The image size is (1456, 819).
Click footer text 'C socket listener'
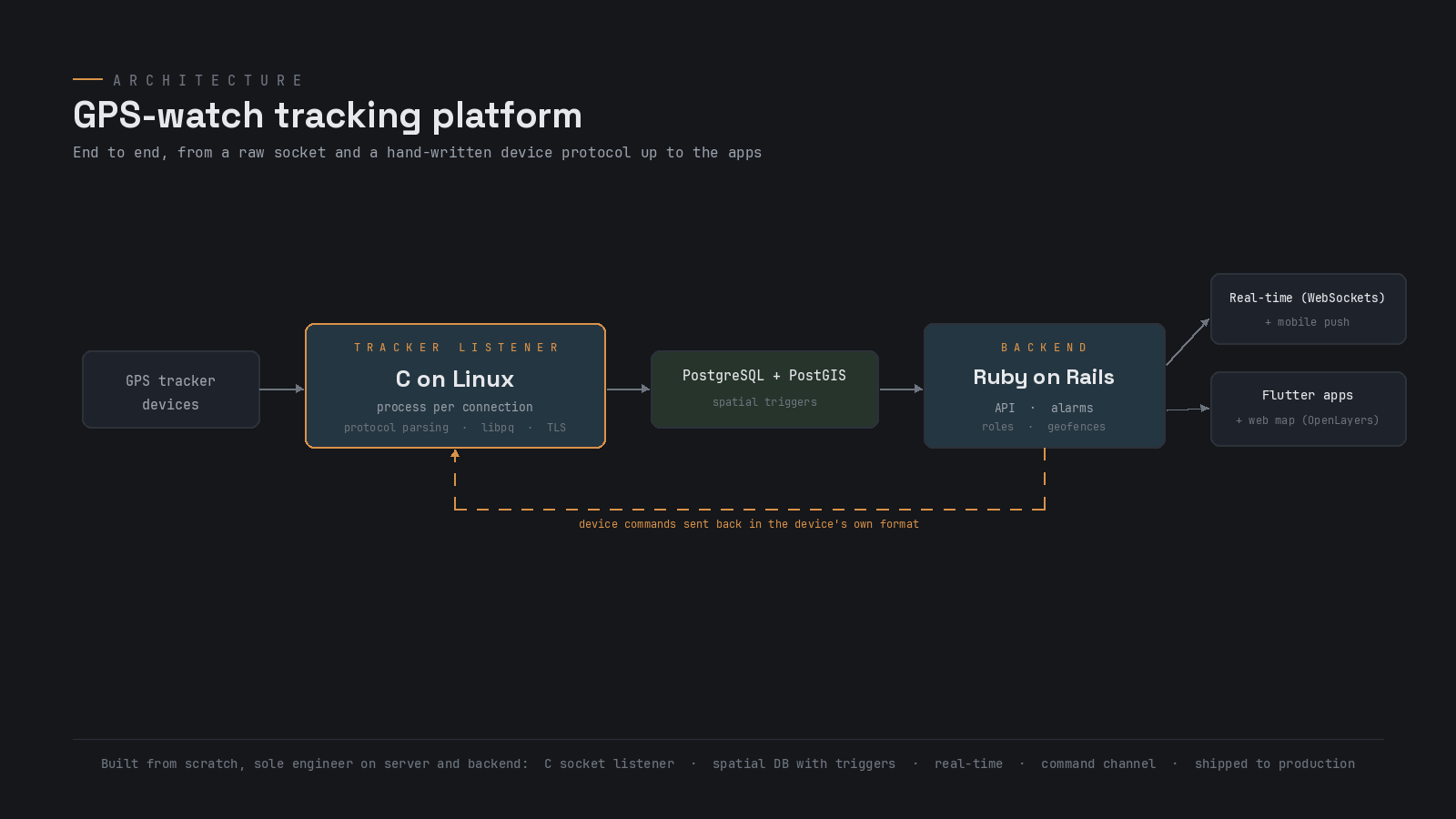click(x=610, y=763)
